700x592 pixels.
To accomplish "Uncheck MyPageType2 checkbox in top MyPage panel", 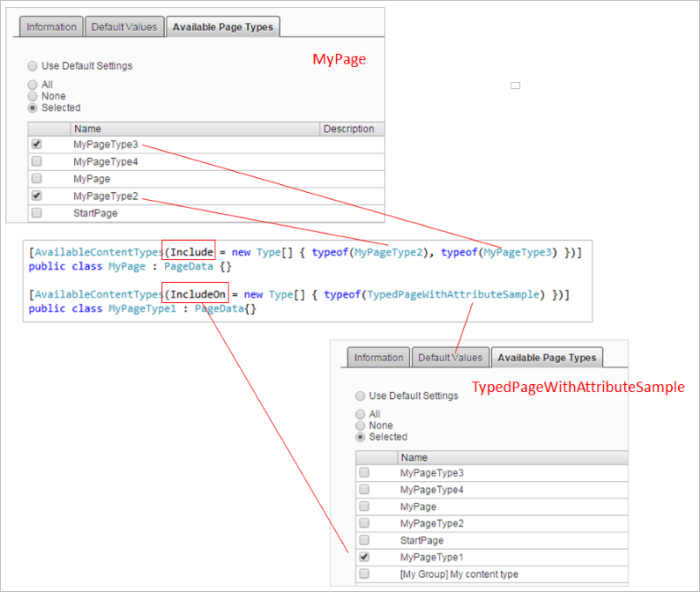I will 37,196.
